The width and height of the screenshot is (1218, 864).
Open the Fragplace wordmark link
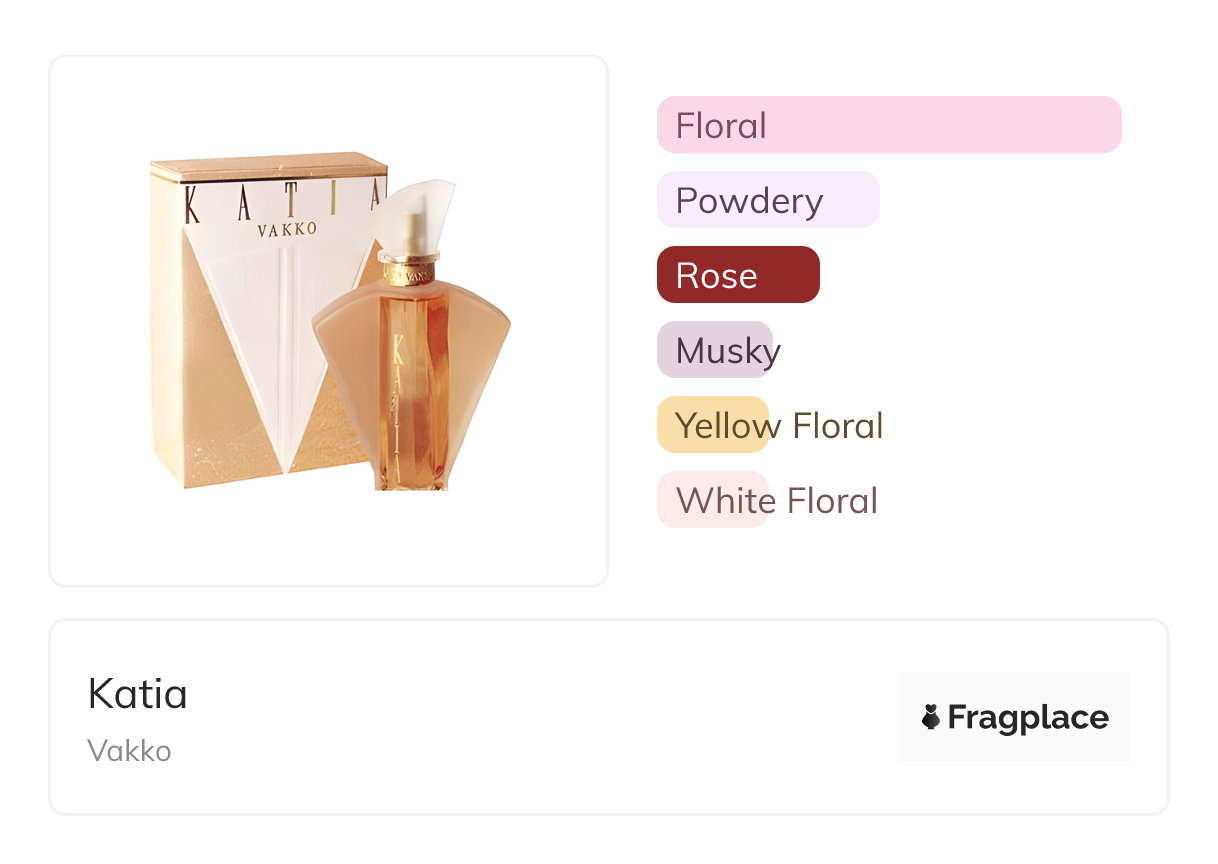point(1028,717)
